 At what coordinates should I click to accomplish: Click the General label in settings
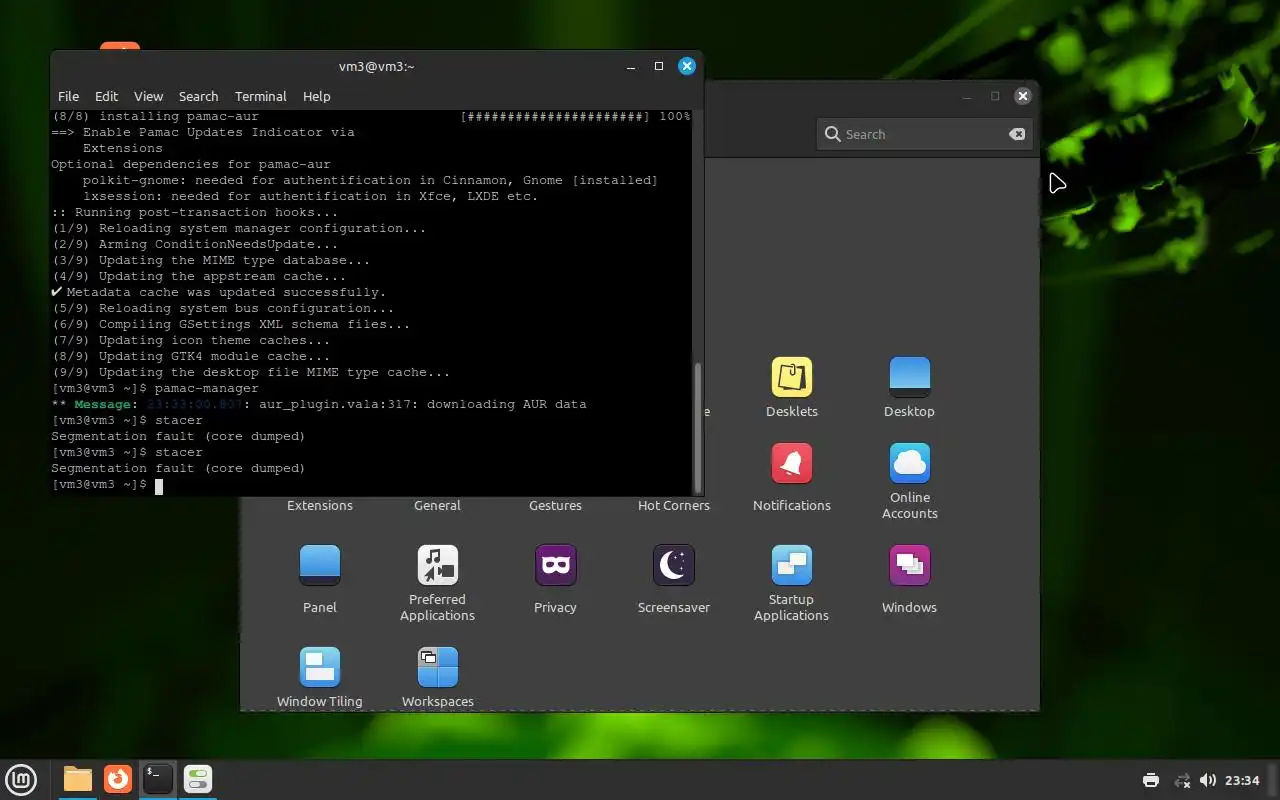(437, 505)
